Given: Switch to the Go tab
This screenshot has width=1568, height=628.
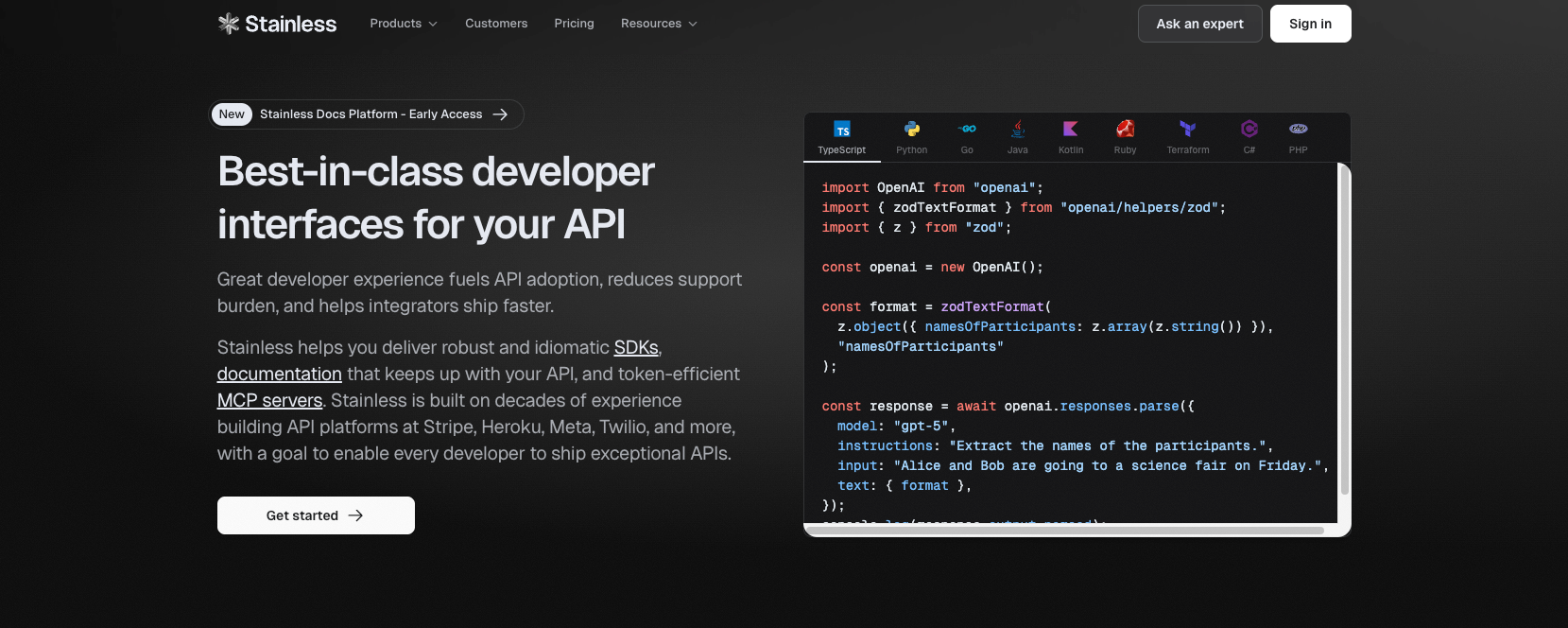Looking at the screenshot, I should coord(967,137).
